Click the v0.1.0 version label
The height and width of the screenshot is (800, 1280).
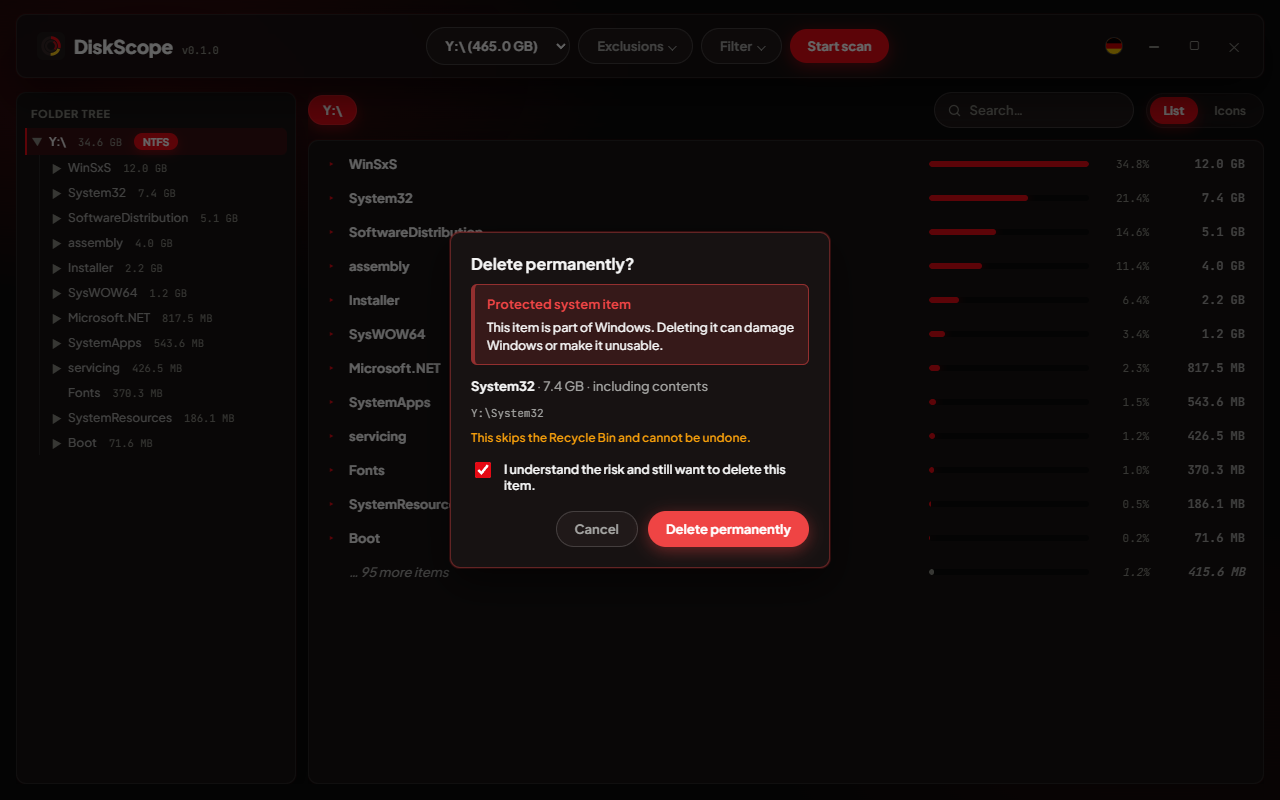pos(200,50)
